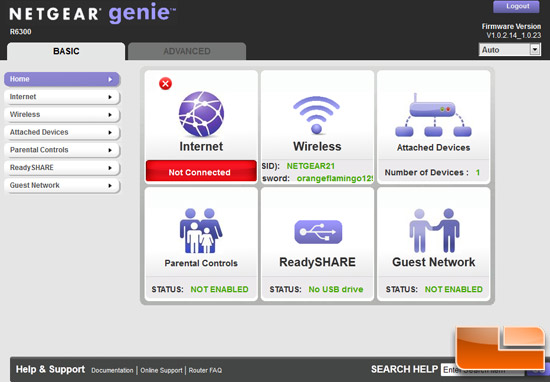Log out using the Logout button
Viewport: 550px width, 382px height.
pyautogui.click(x=516, y=6)
